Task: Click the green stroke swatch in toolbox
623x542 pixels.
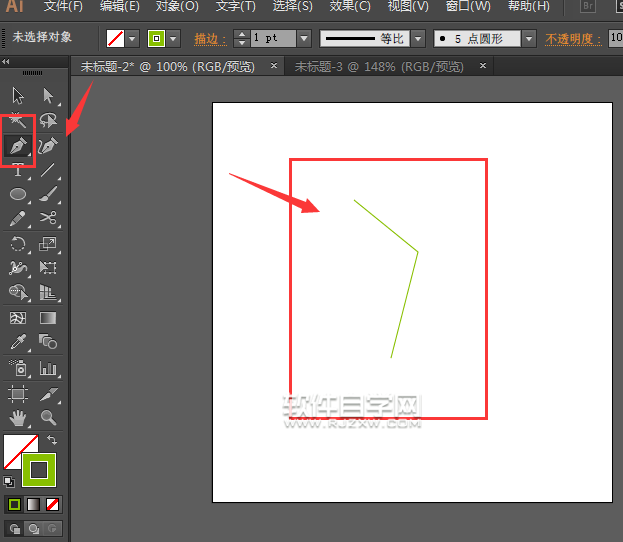Action: 40,469
